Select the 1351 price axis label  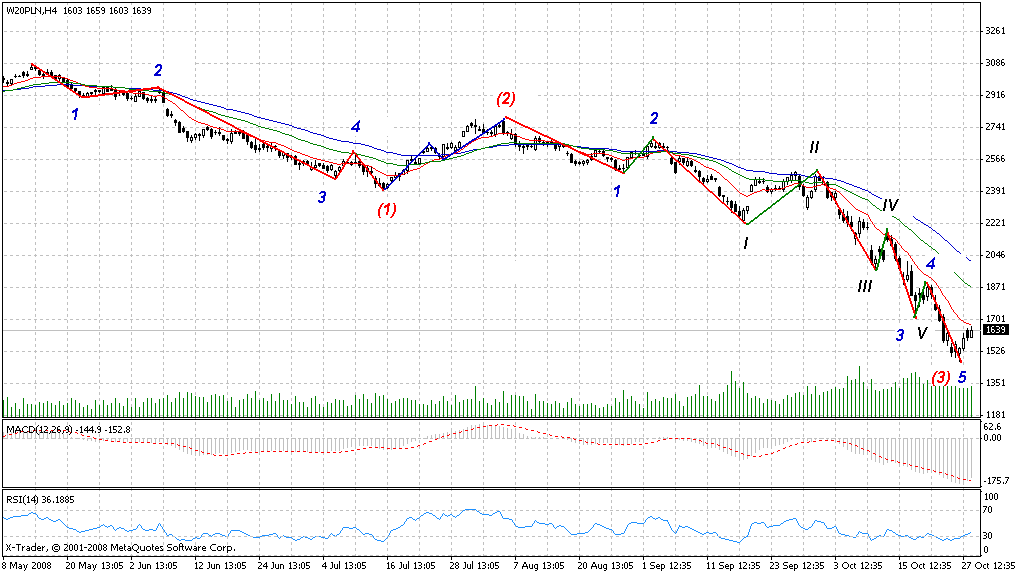[x=995, y=383]
